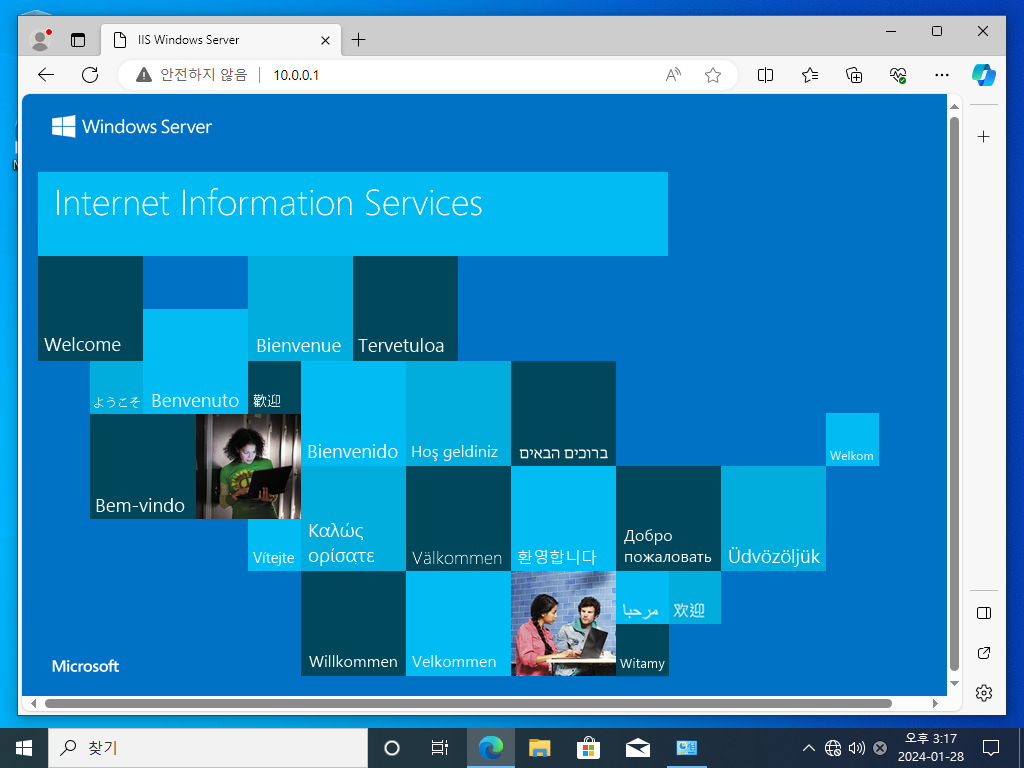Close the IIS Windows Server tab
The image size is (1024, 768).
325,40
